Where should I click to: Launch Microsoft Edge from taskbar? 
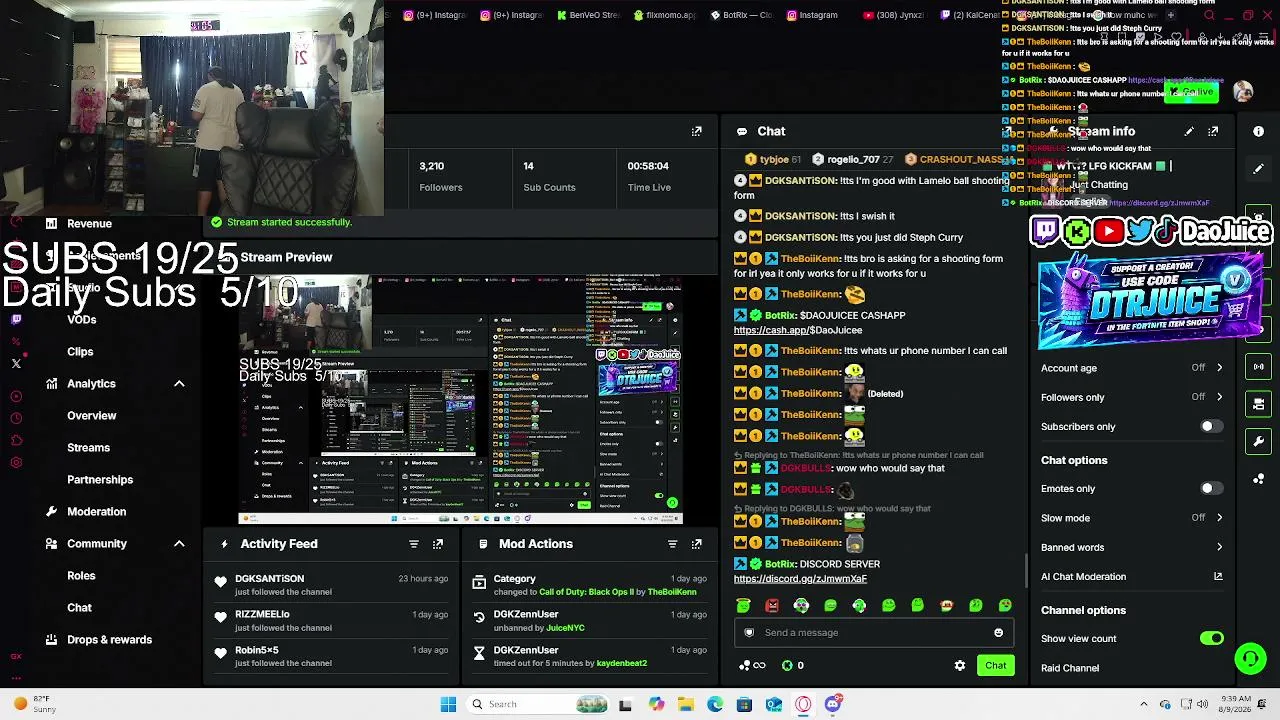tap(715, 704)
